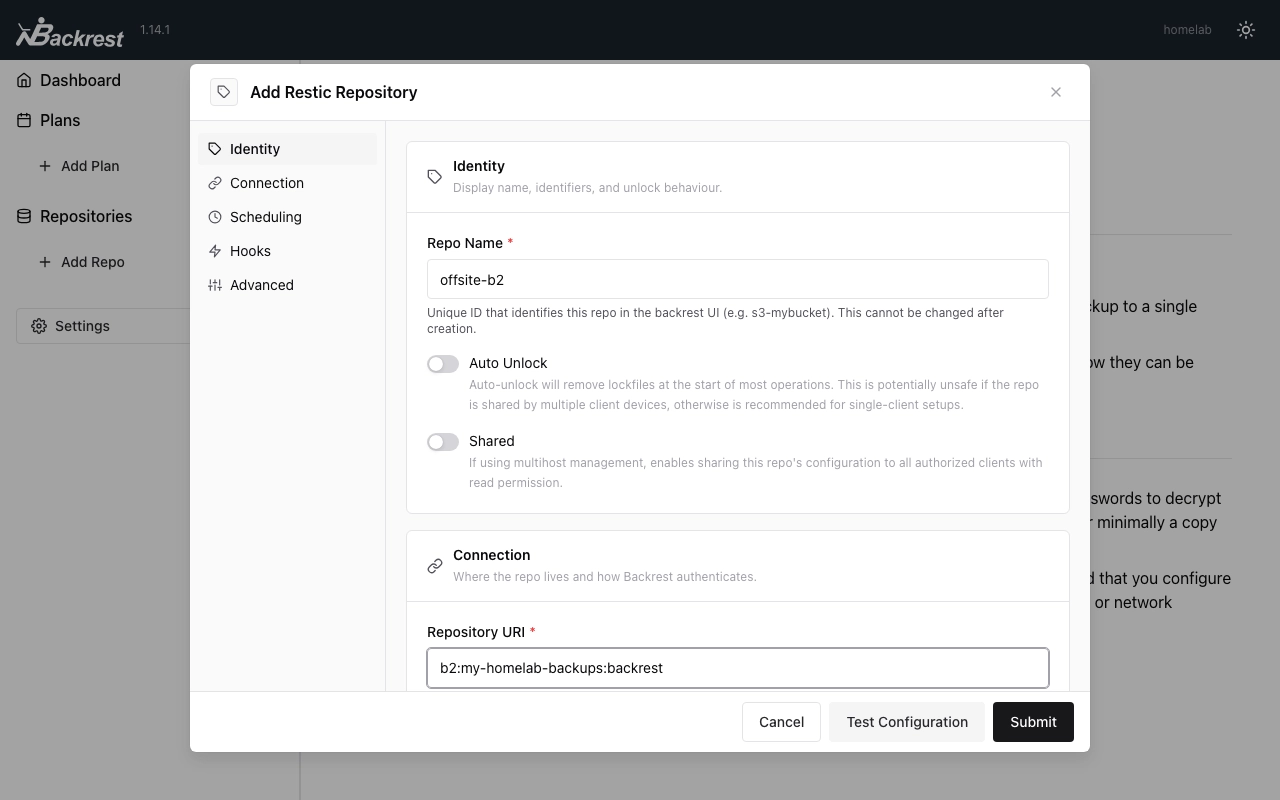This screenshot has width=1280, height=800.
Task: Toggle the light/dark theme sun icon
Action: coord(1246,30)
